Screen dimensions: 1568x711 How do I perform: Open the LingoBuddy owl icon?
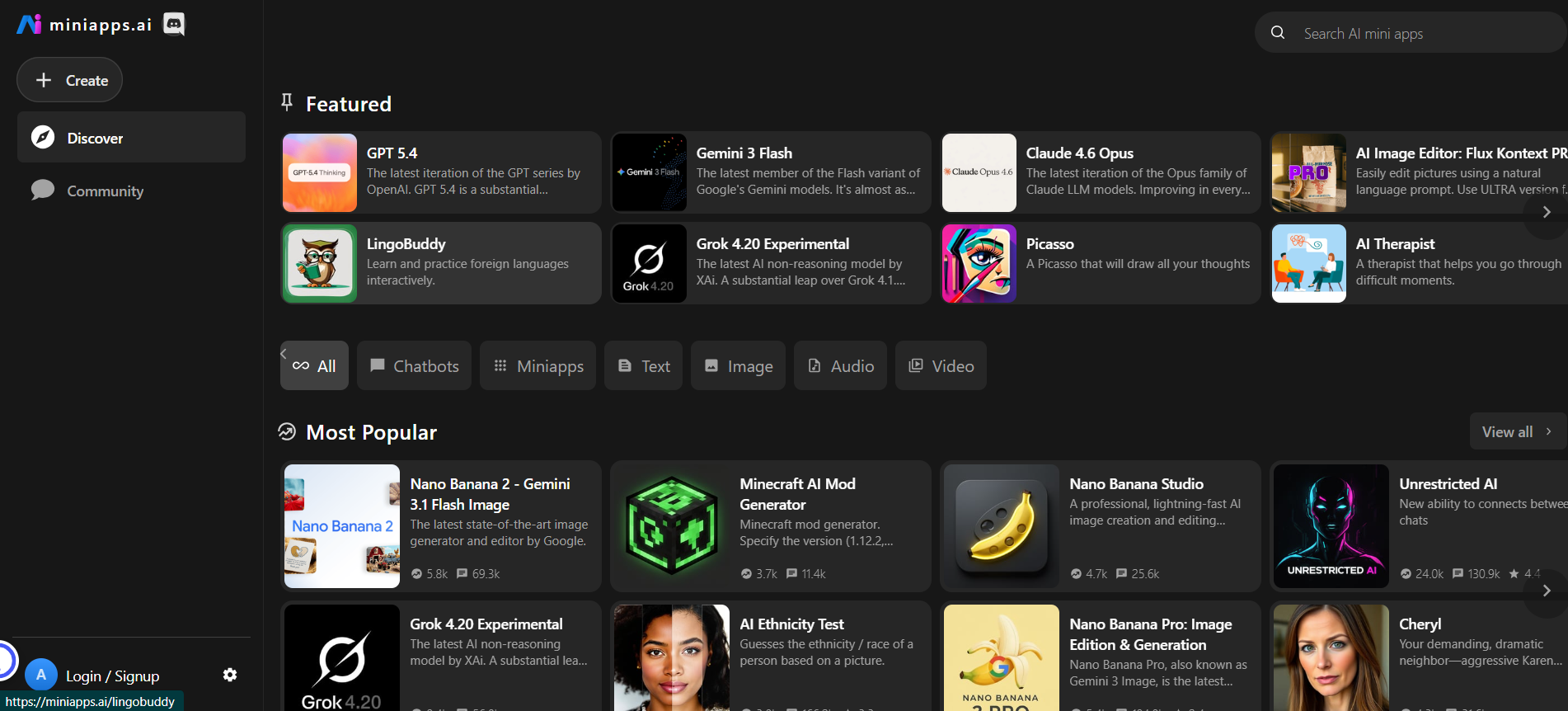[x=320, y=263]
